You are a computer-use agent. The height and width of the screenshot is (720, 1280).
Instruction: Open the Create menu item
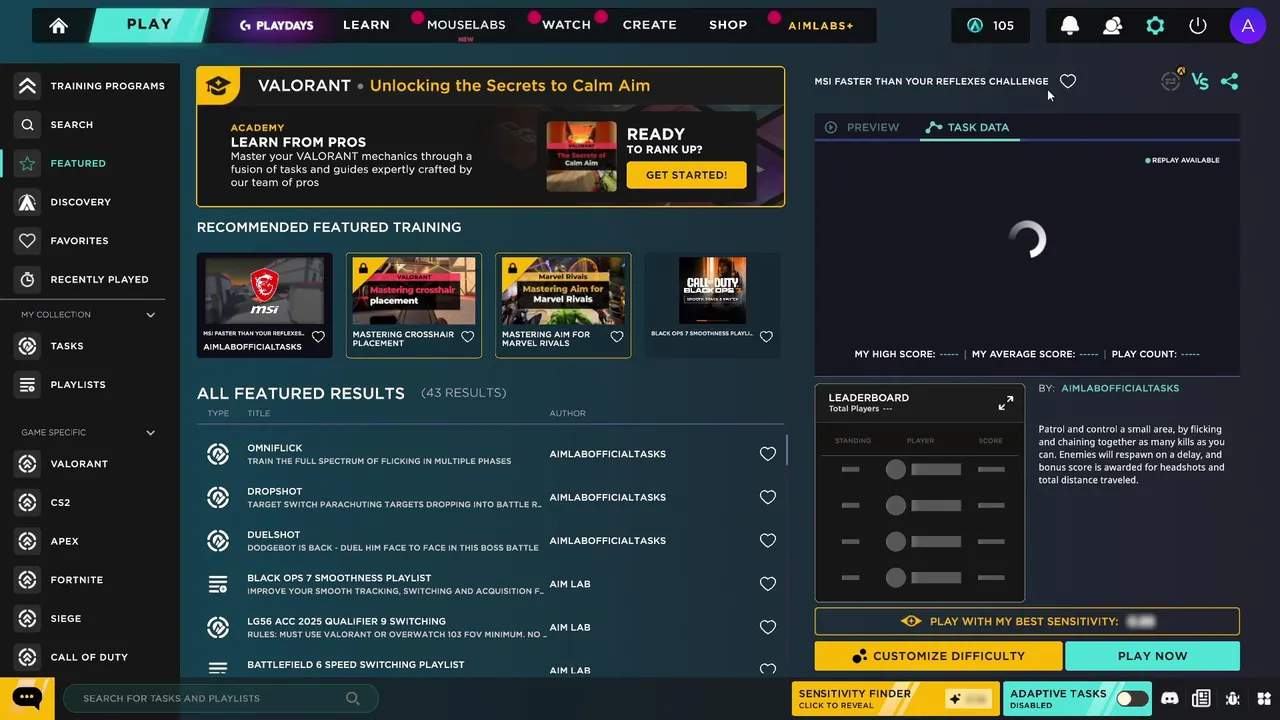pyautogui.click(x=650, y=25)
